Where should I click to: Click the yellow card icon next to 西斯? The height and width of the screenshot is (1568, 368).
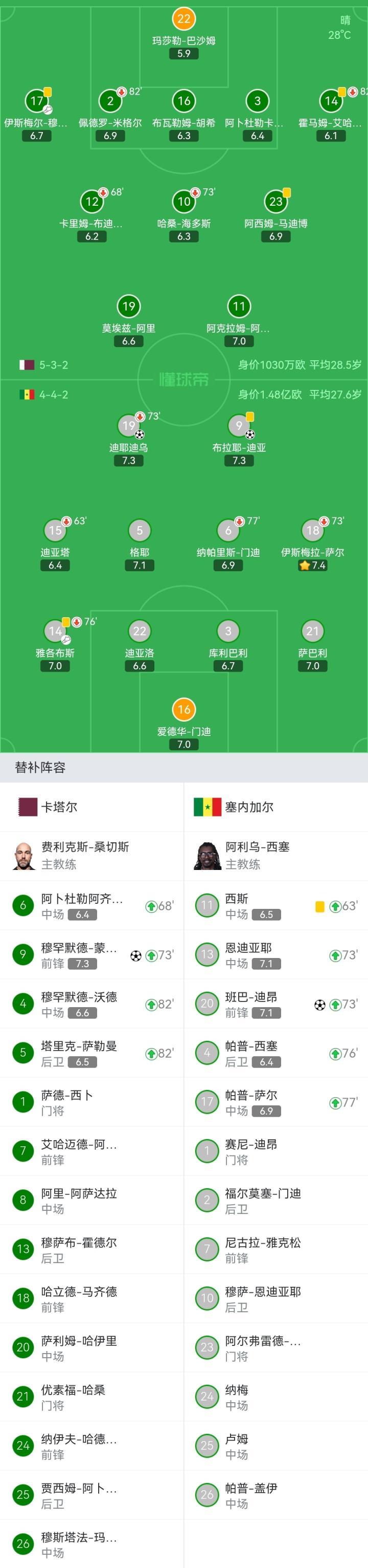[319, 906]
